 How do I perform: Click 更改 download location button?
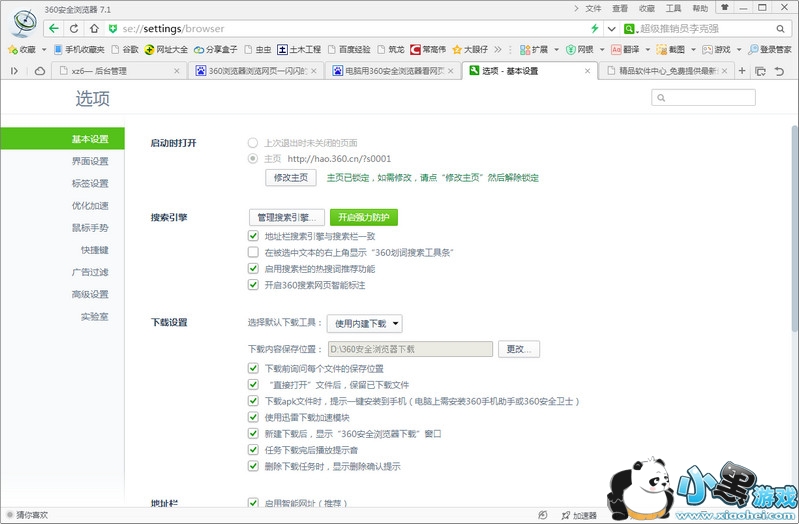point(519,349)
